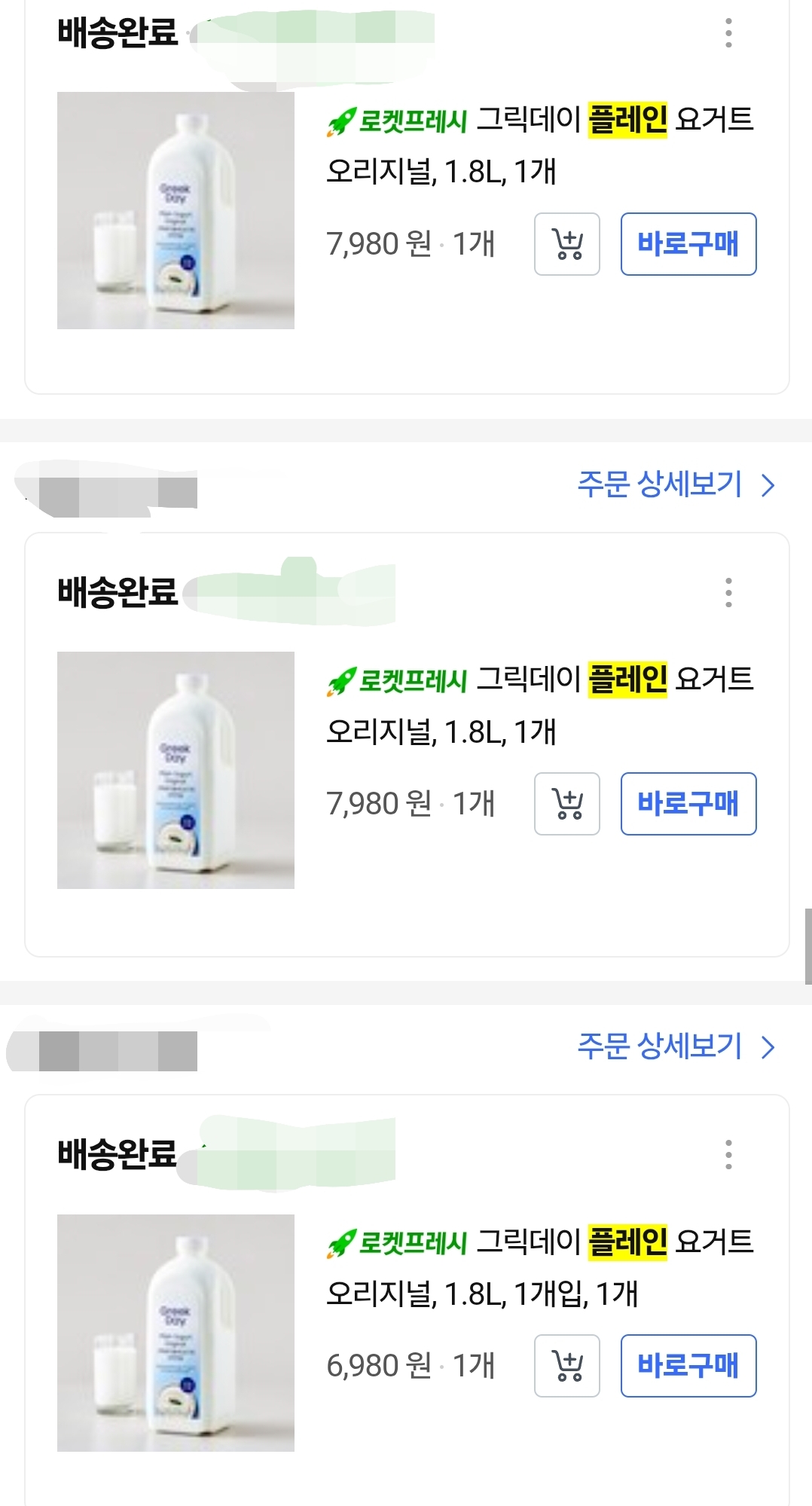Open first 주문 상세보기 link

coord(660,484)
